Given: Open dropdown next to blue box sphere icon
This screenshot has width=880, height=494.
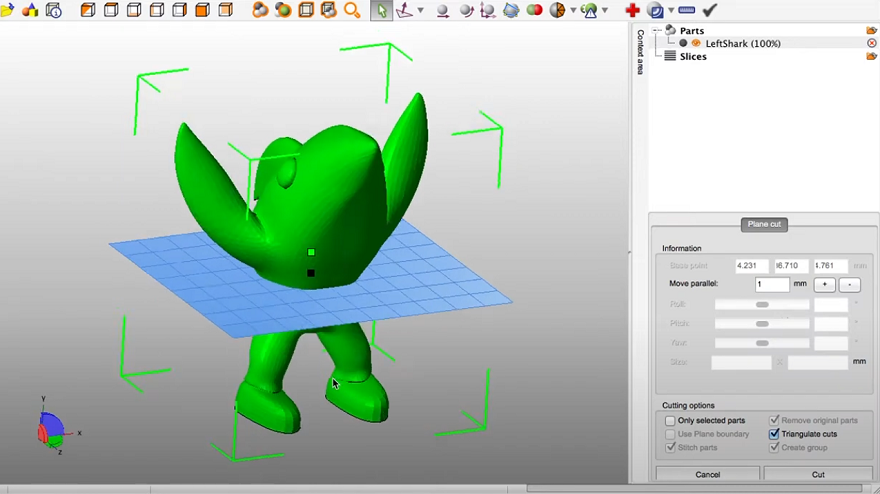Looking at the screenshot, I should [671, 10].
